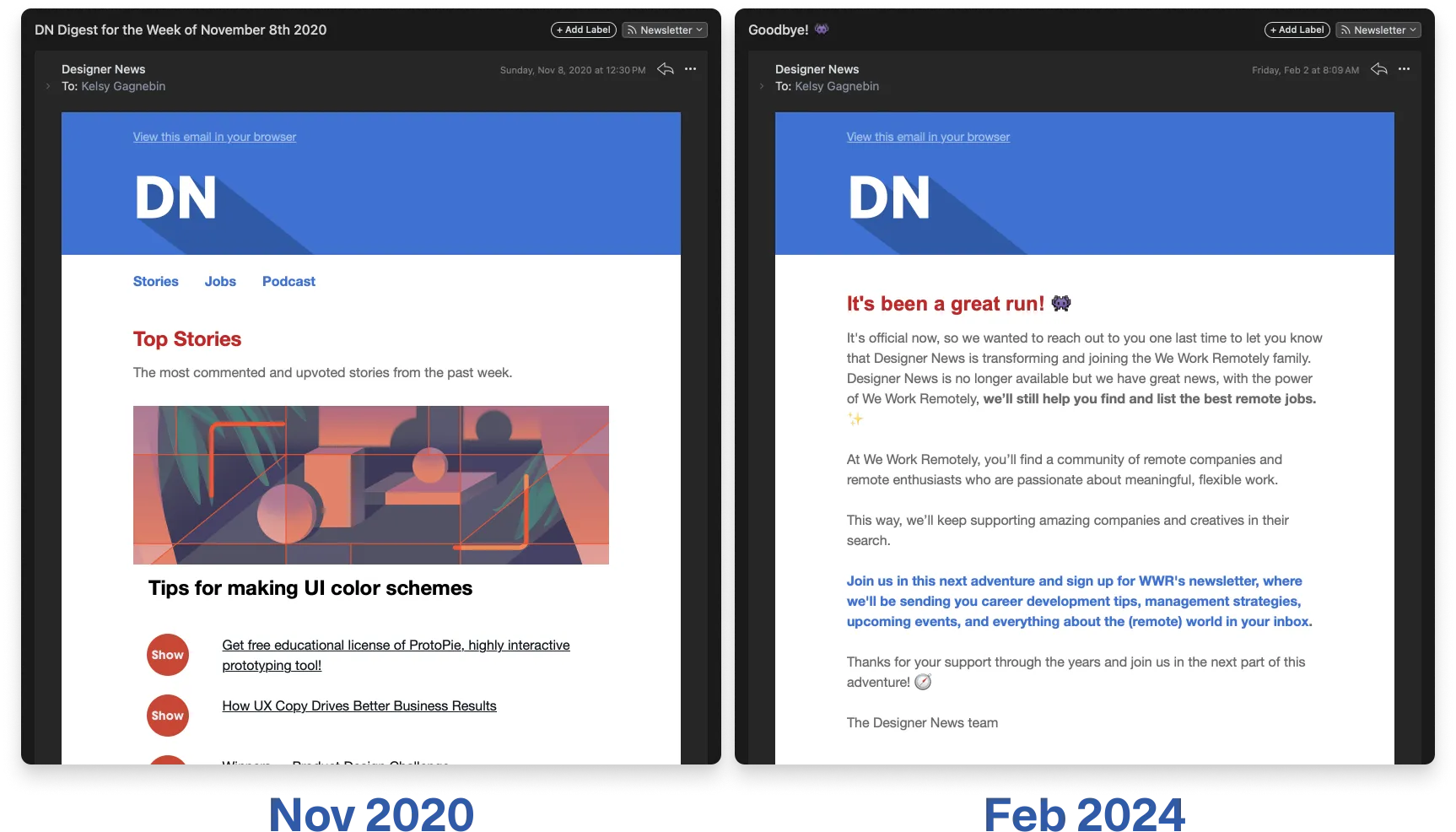Select Stories in the newsletter navigation

click(x=155, y=281)
